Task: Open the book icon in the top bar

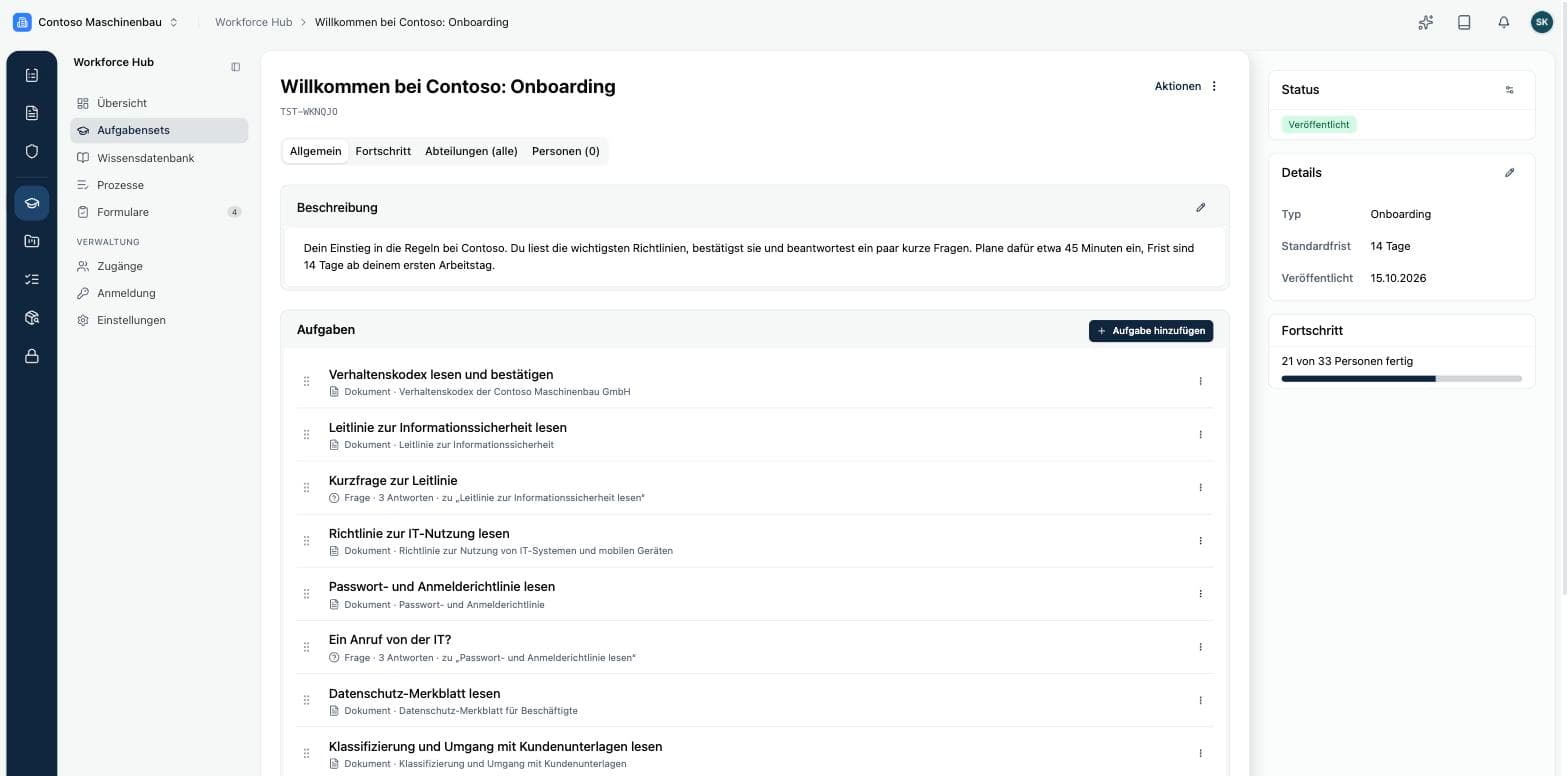Action: [1464, 22]
